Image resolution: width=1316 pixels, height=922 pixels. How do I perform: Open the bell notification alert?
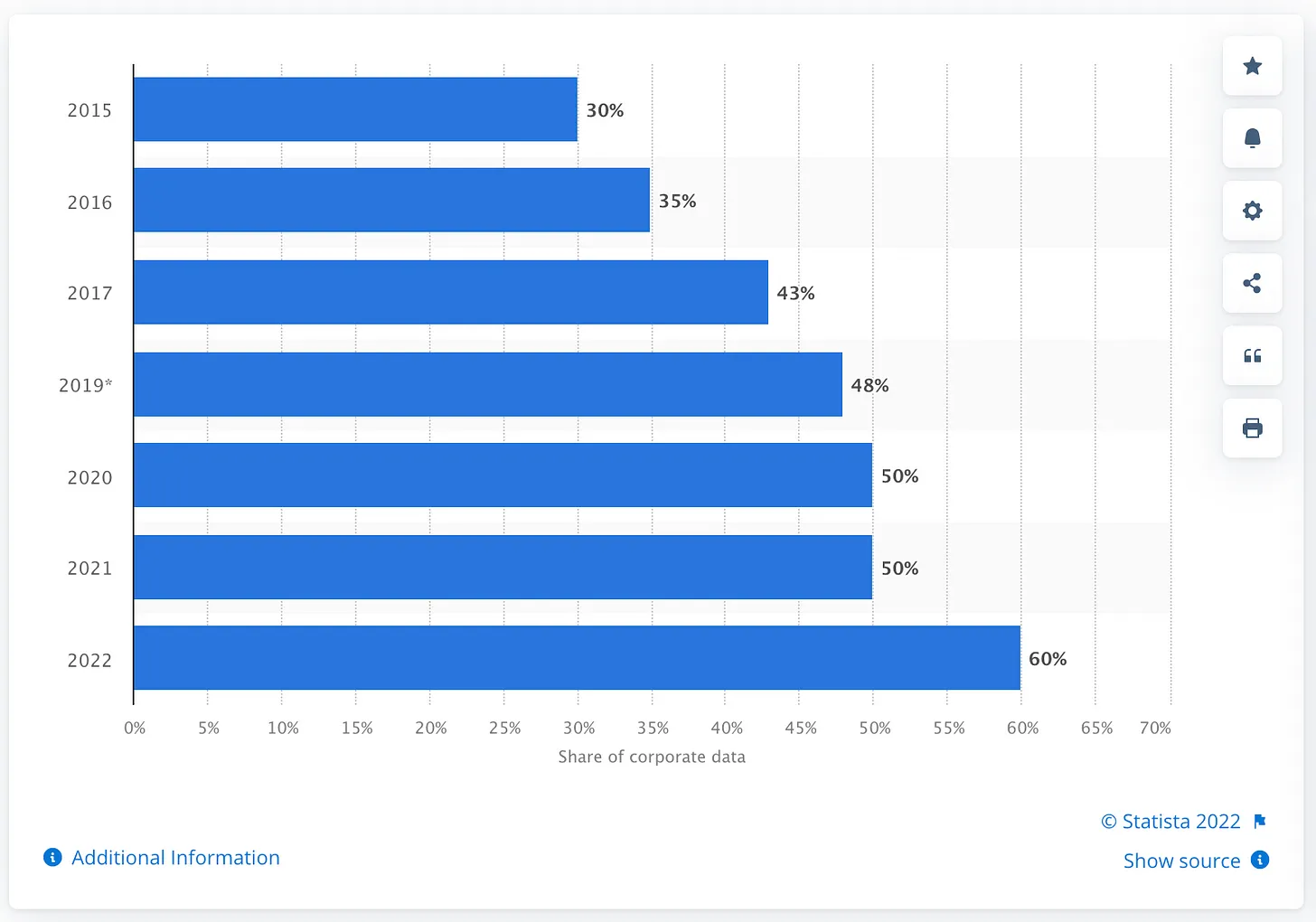1252,138
